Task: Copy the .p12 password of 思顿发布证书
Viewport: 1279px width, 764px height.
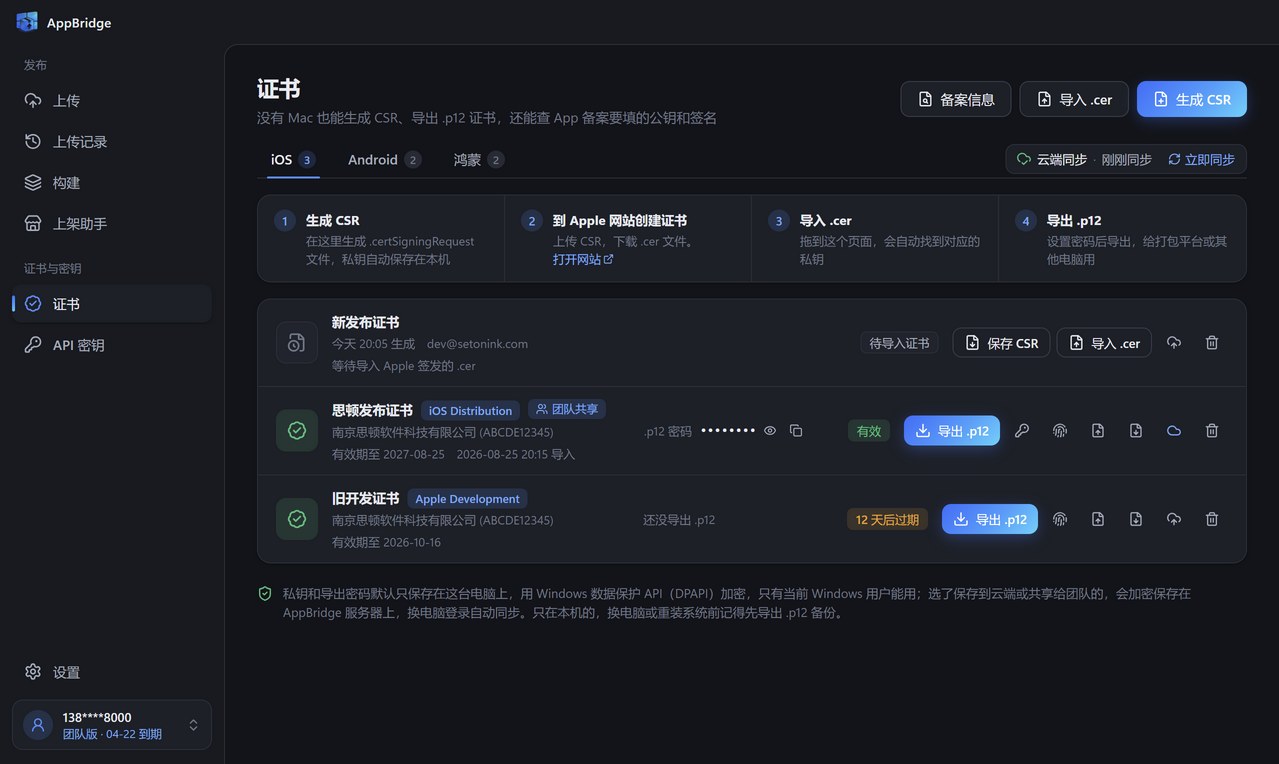Action: pos(796,431)
